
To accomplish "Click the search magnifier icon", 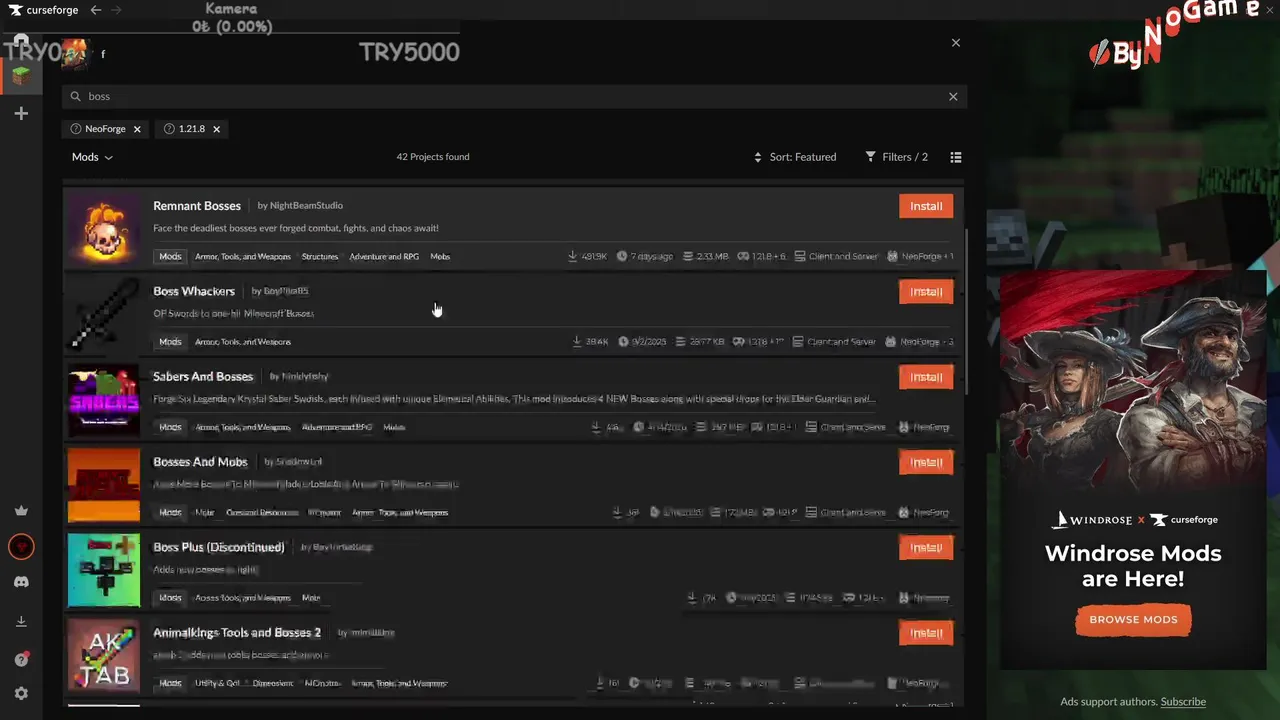I will pyautogui.click(x=75, y=97).
